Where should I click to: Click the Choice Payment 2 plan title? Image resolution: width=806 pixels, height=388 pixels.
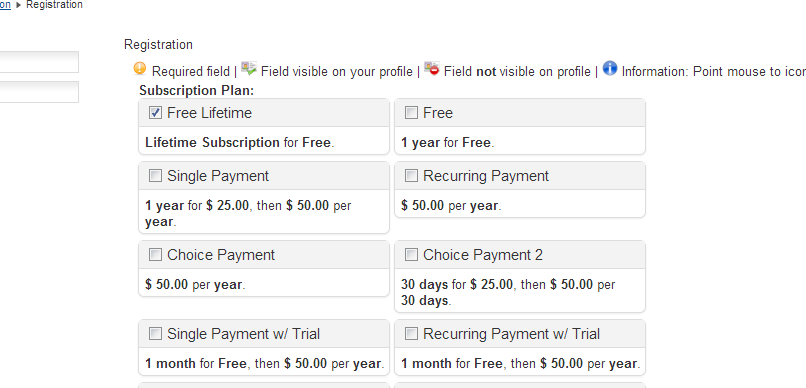(483, 255)
